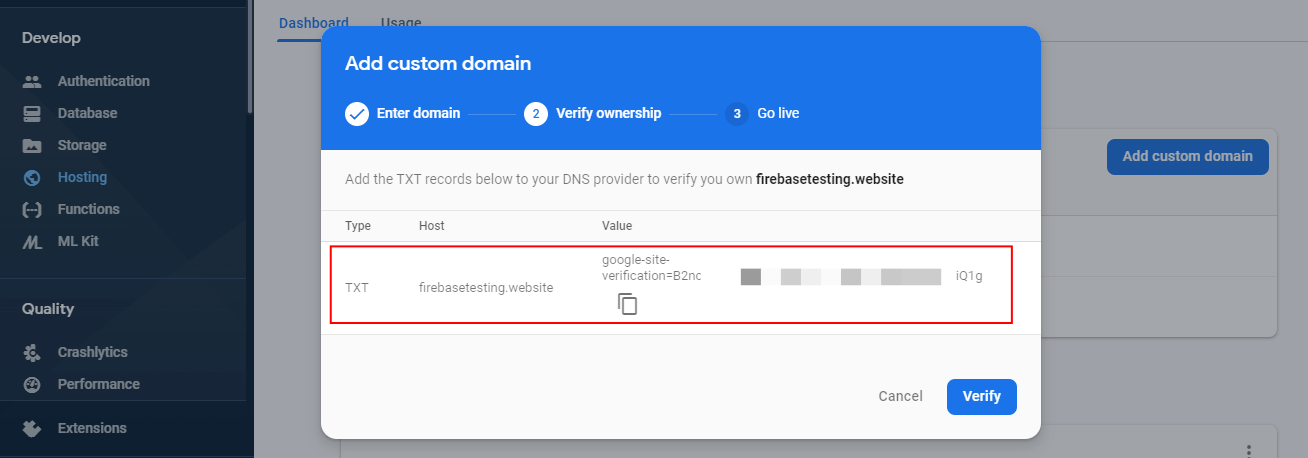Open the three-dot menu on lower card
The height and width of the screenshot is (458, 1308).
tap(1248, 450)
